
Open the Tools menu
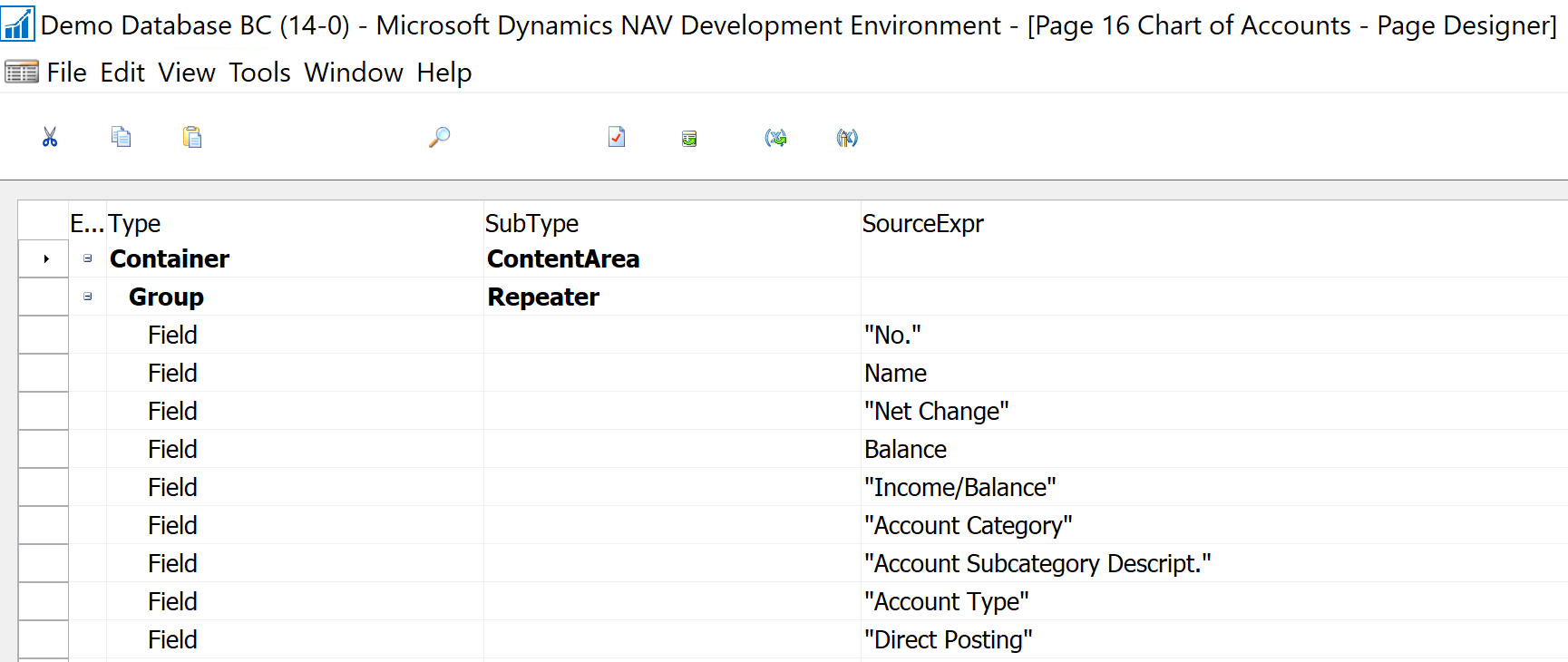[259, 72]
